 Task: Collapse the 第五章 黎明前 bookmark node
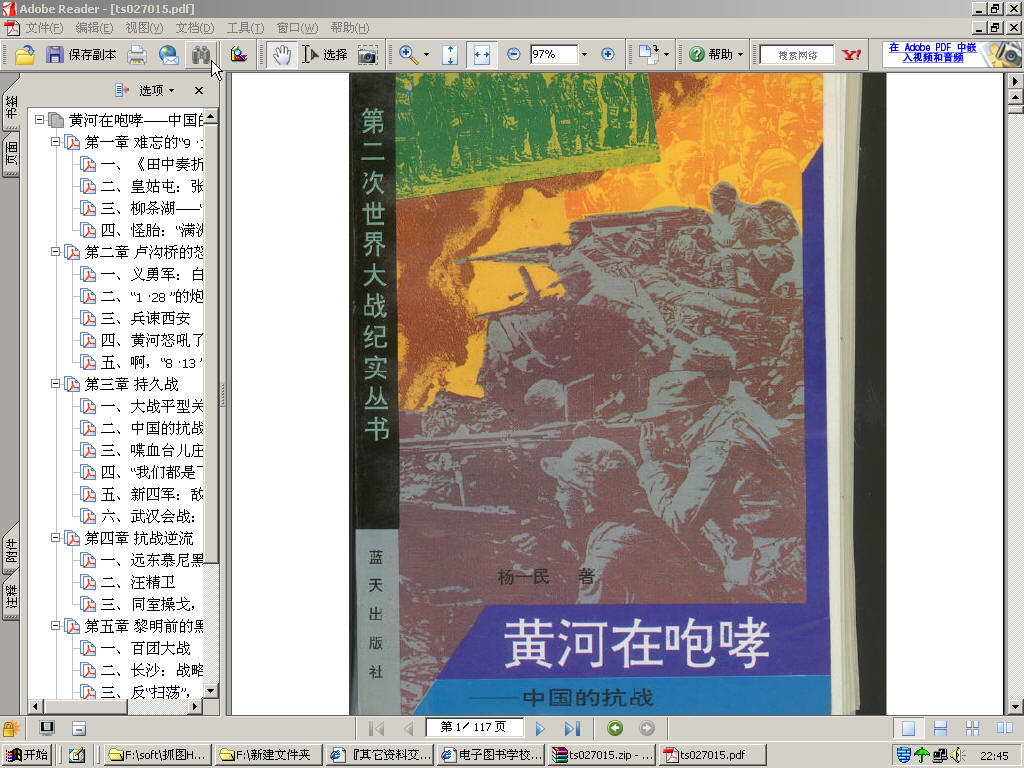pos(56,626)
